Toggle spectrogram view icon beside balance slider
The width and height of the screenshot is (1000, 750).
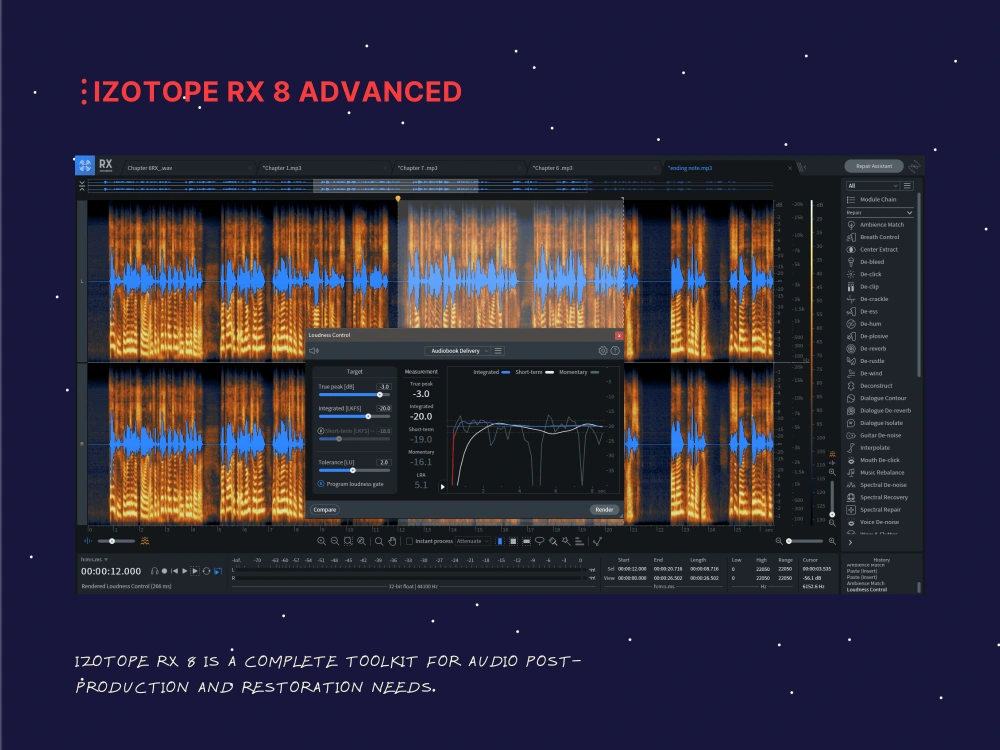pyautogui.click(x=145, y=541)
